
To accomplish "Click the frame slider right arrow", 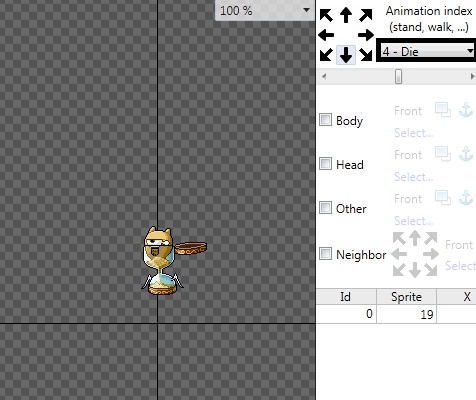I will tap(472, 77).
